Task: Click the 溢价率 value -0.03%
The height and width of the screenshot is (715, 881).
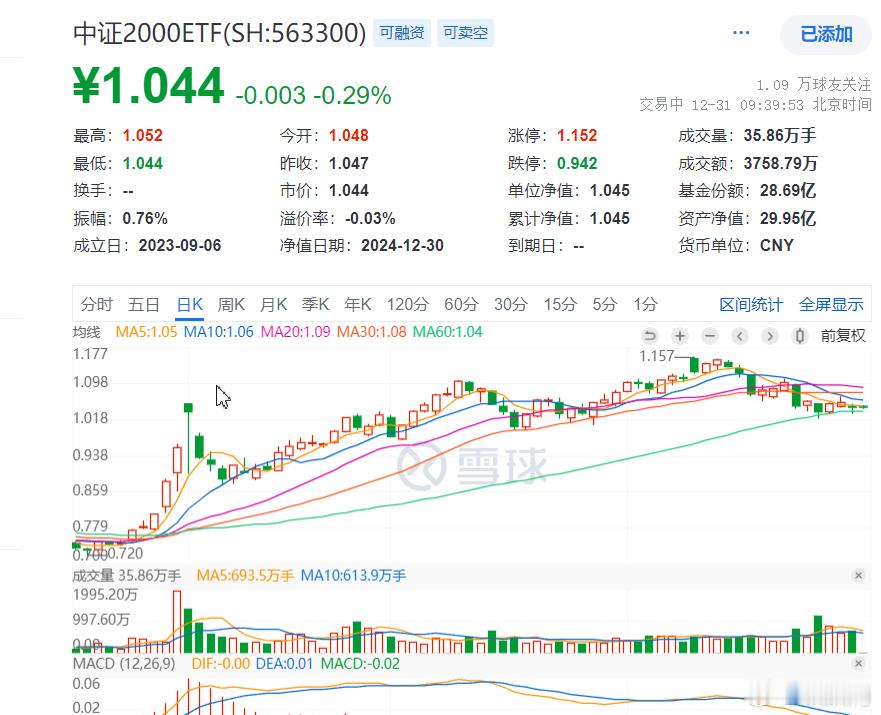Action: (370, 218)
